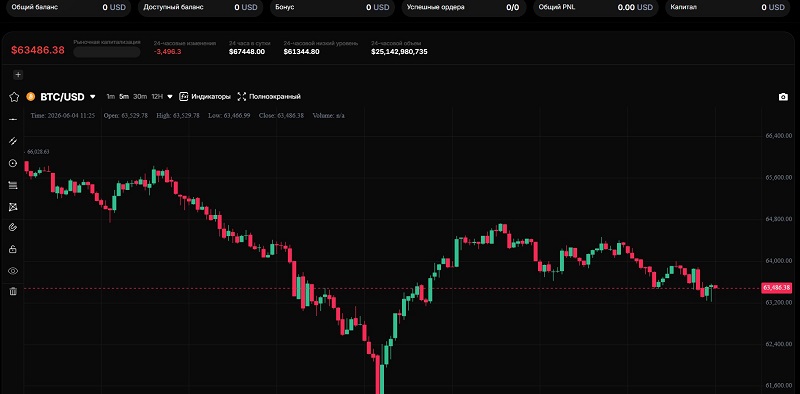Take a chart snapshot with camera icon
800x394 pixels.
[x=783, y=97]
